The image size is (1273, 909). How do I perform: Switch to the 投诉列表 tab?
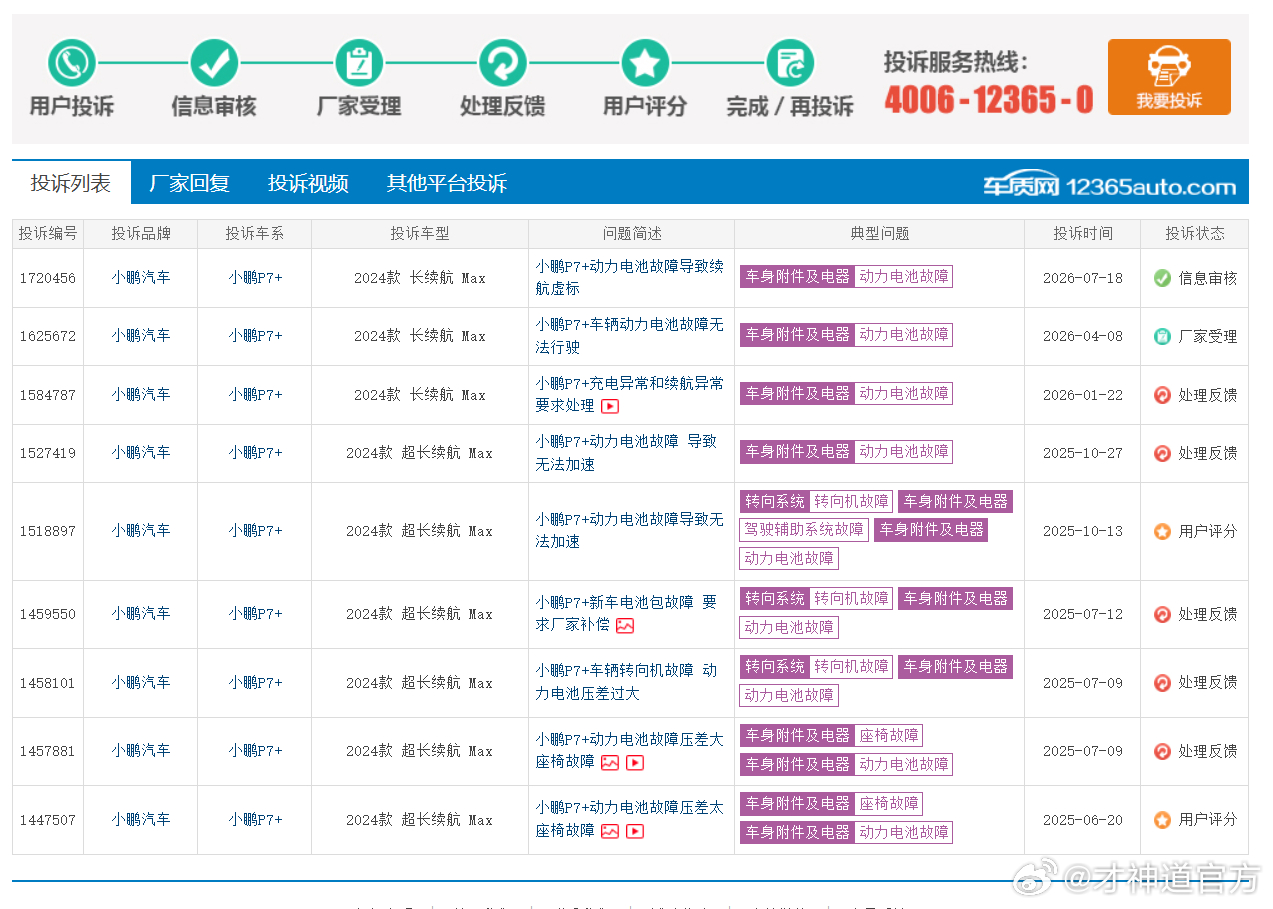tap(71, 183)
